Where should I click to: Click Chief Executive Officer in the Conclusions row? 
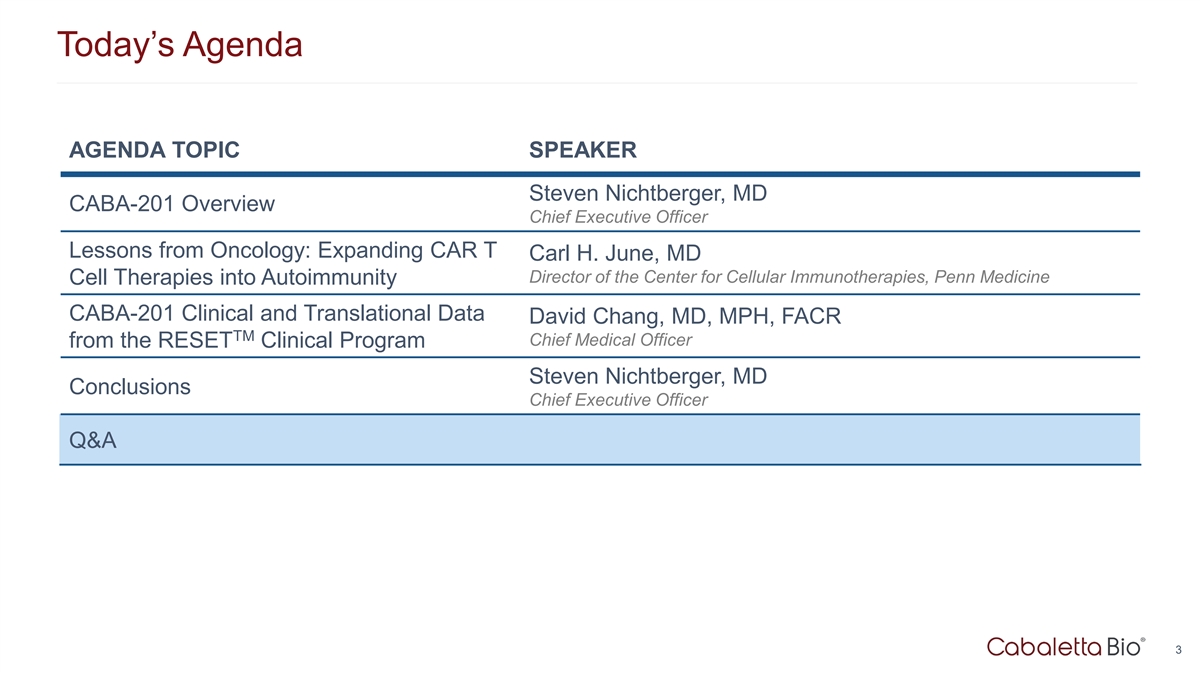click(x=617, y=400)
